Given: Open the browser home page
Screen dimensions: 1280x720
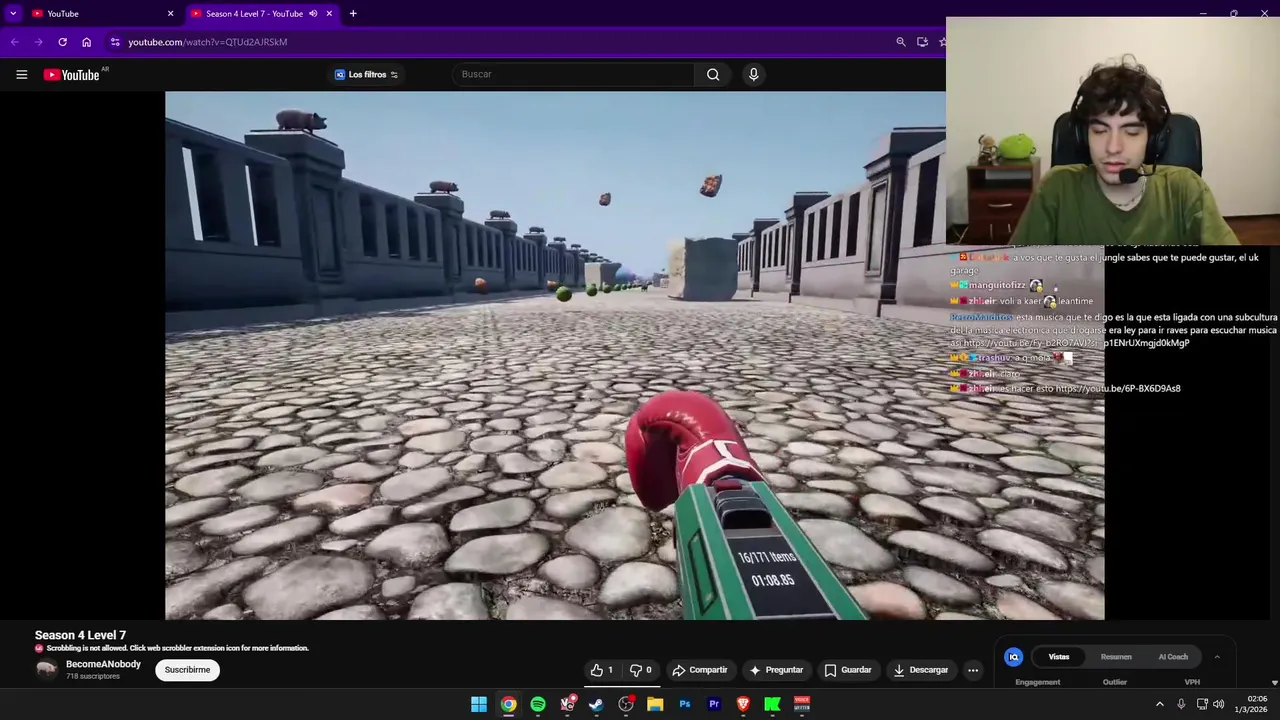Looking at the screenshot, I should pos(86,42).
